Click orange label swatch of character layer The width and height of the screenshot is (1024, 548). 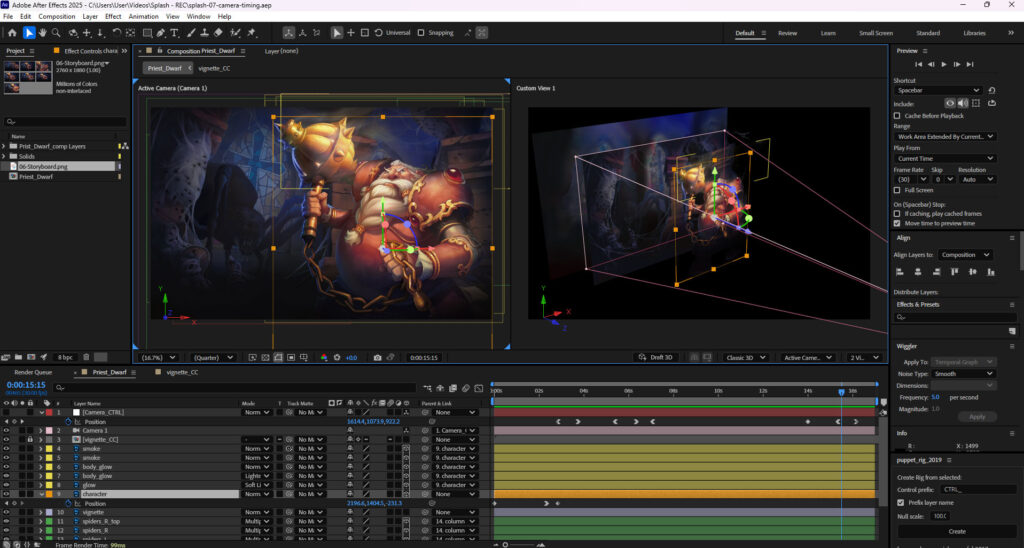(x=49, y=494)
